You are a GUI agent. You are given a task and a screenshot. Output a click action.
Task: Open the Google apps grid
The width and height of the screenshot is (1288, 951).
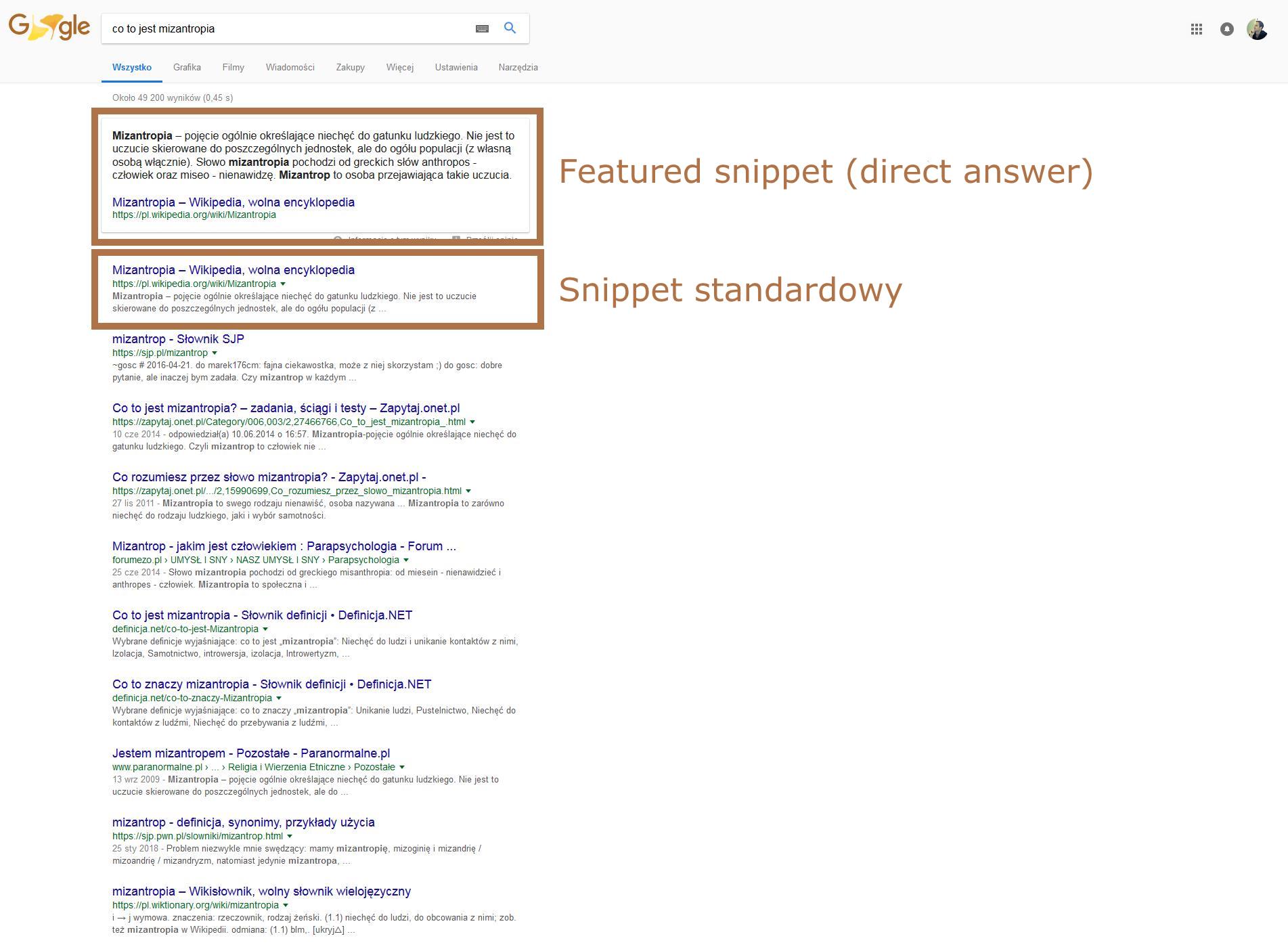click(1197, 29)
